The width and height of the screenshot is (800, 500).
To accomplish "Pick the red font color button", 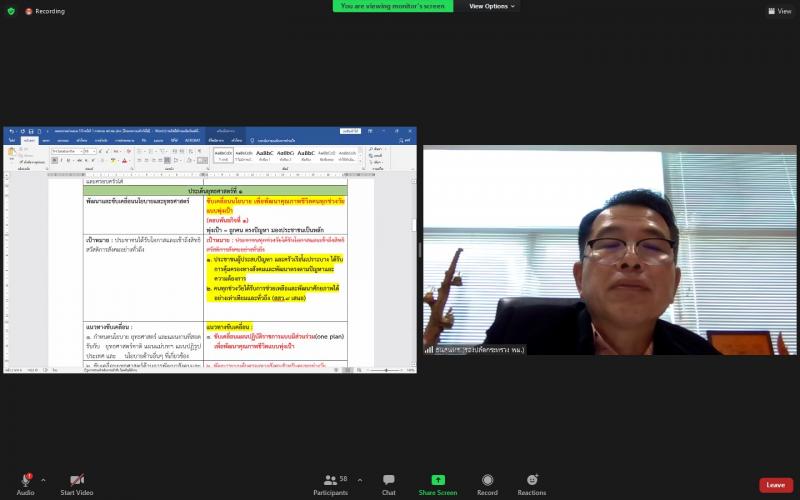I will (124, 161).
